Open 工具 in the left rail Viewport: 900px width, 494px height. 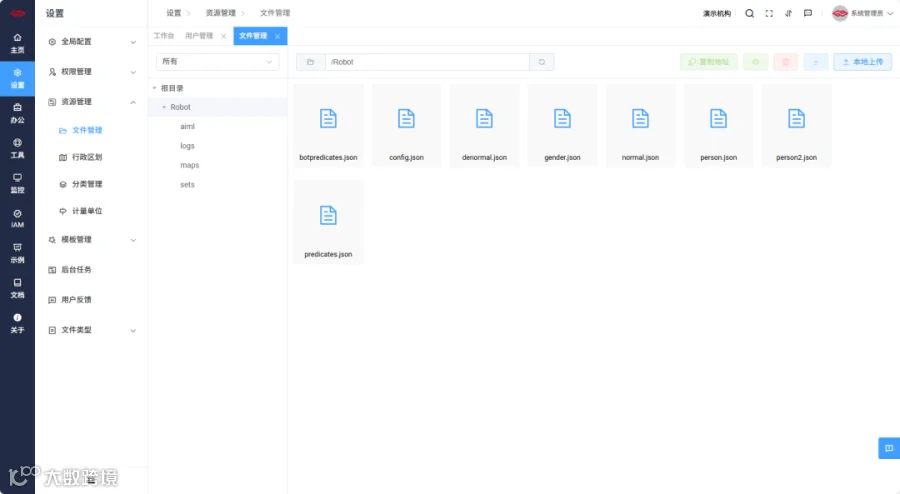(x=17, y=149)
